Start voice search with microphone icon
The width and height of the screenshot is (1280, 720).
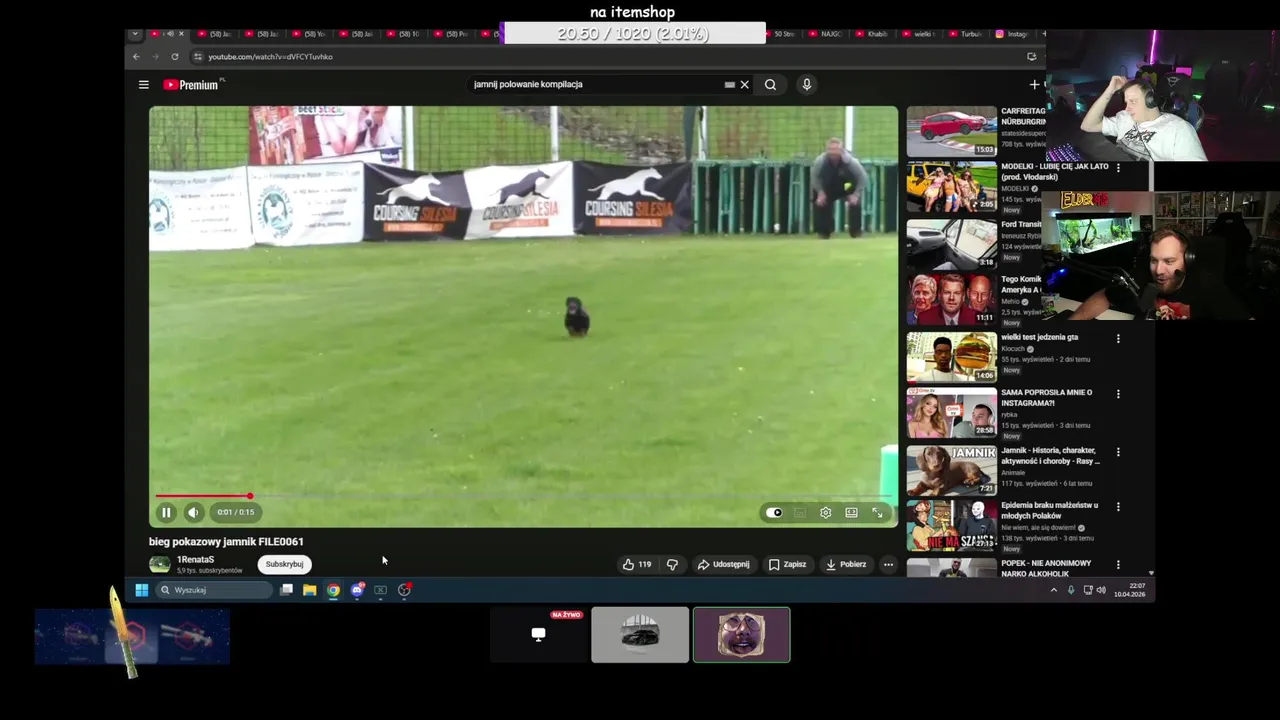(x=806, y=85)
